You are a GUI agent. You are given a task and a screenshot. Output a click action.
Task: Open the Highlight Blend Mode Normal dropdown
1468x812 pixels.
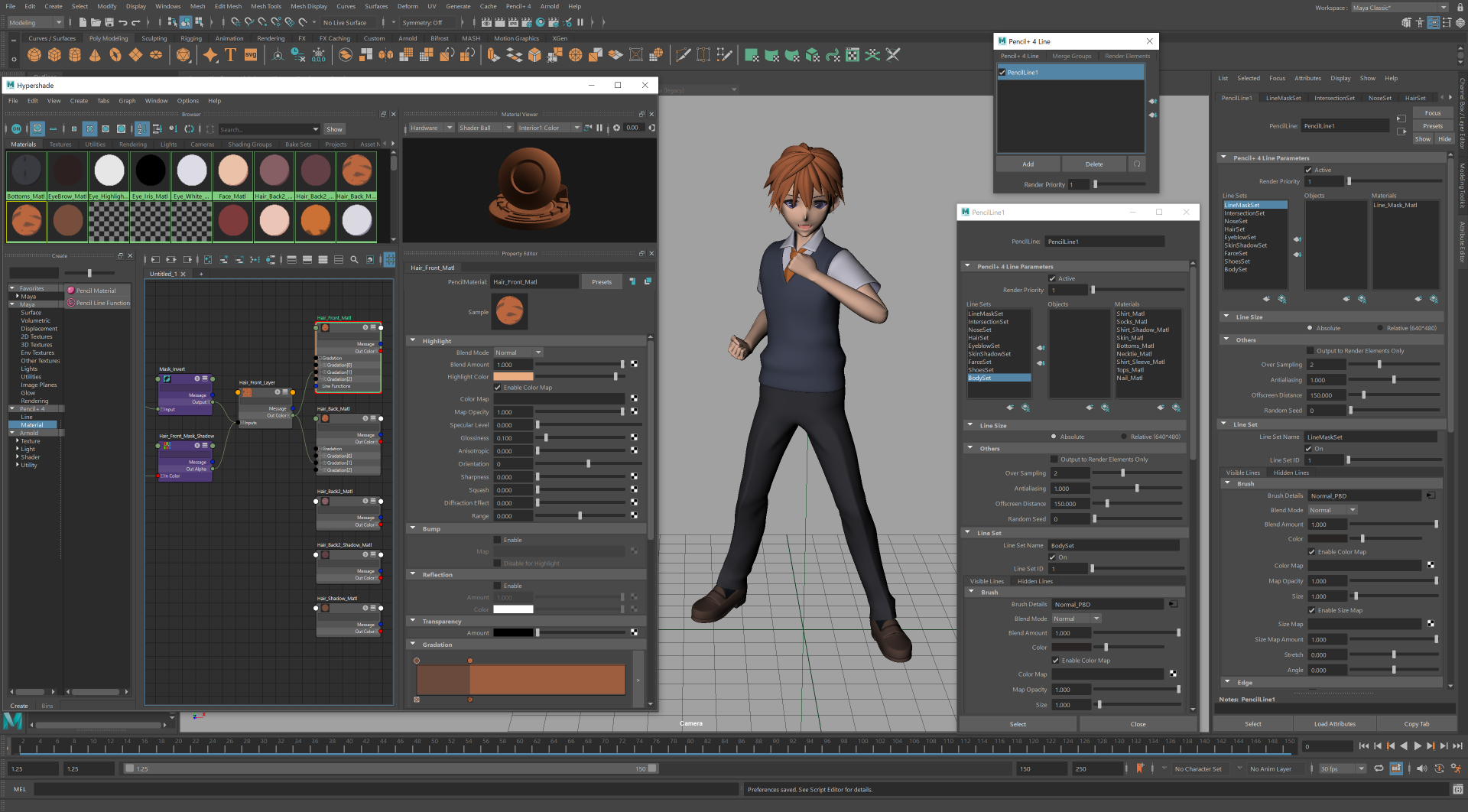pos(518,352)
